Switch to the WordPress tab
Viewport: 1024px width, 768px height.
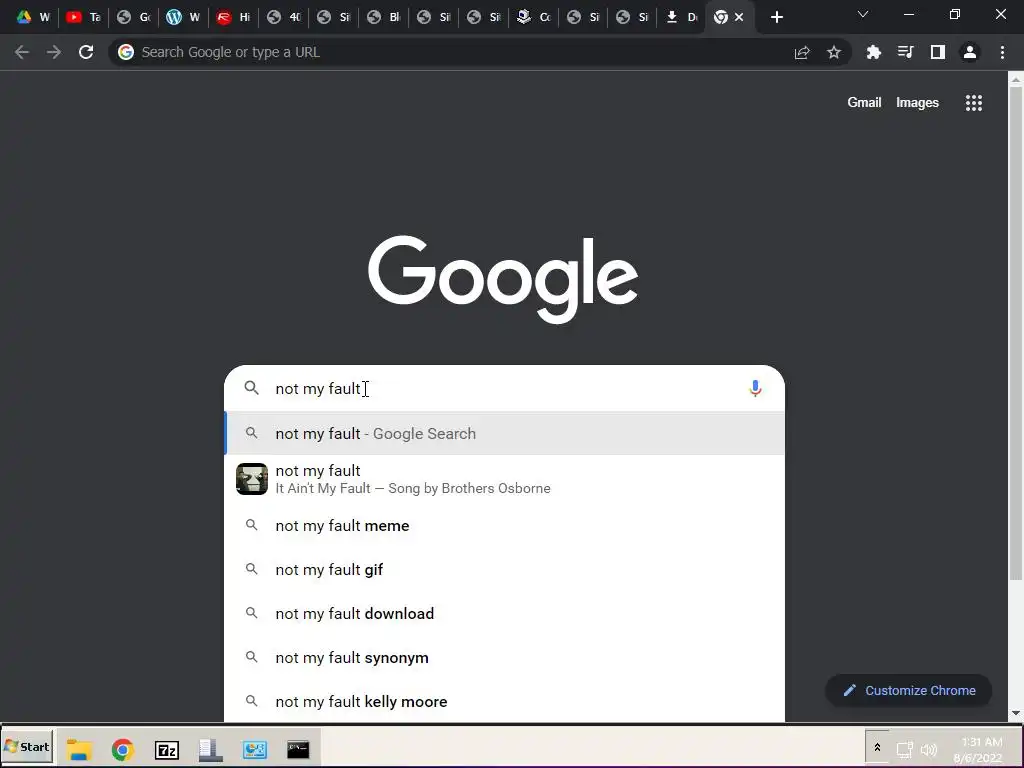pos(183,17)
